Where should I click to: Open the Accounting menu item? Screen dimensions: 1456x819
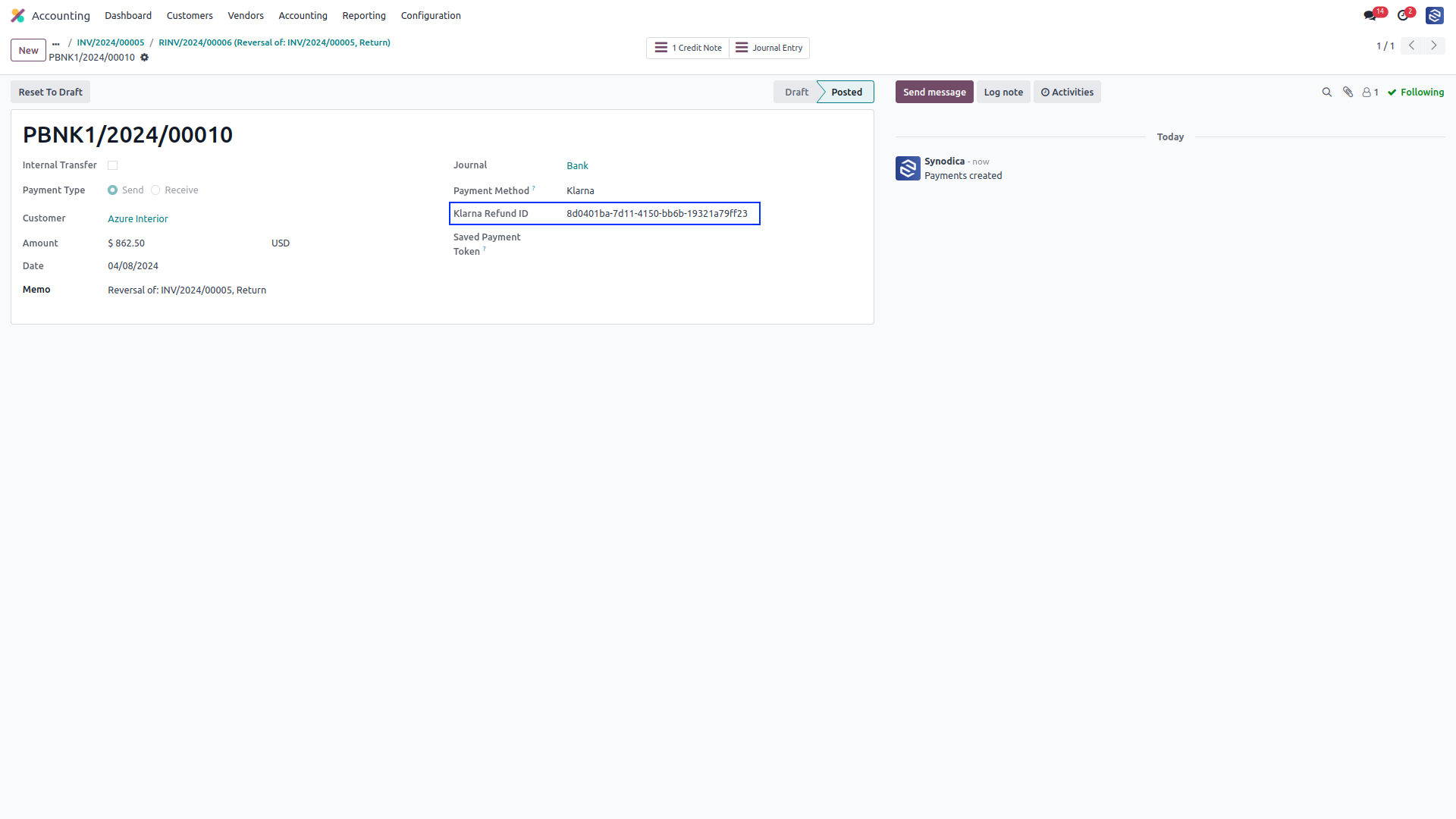pyautogui.click(x=303, y=15)
